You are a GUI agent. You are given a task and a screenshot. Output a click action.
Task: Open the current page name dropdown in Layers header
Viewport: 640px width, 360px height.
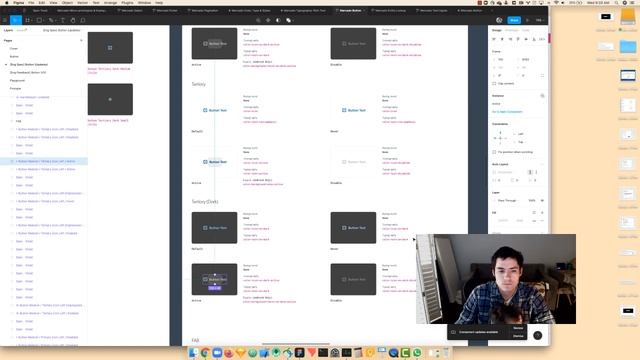62,30
